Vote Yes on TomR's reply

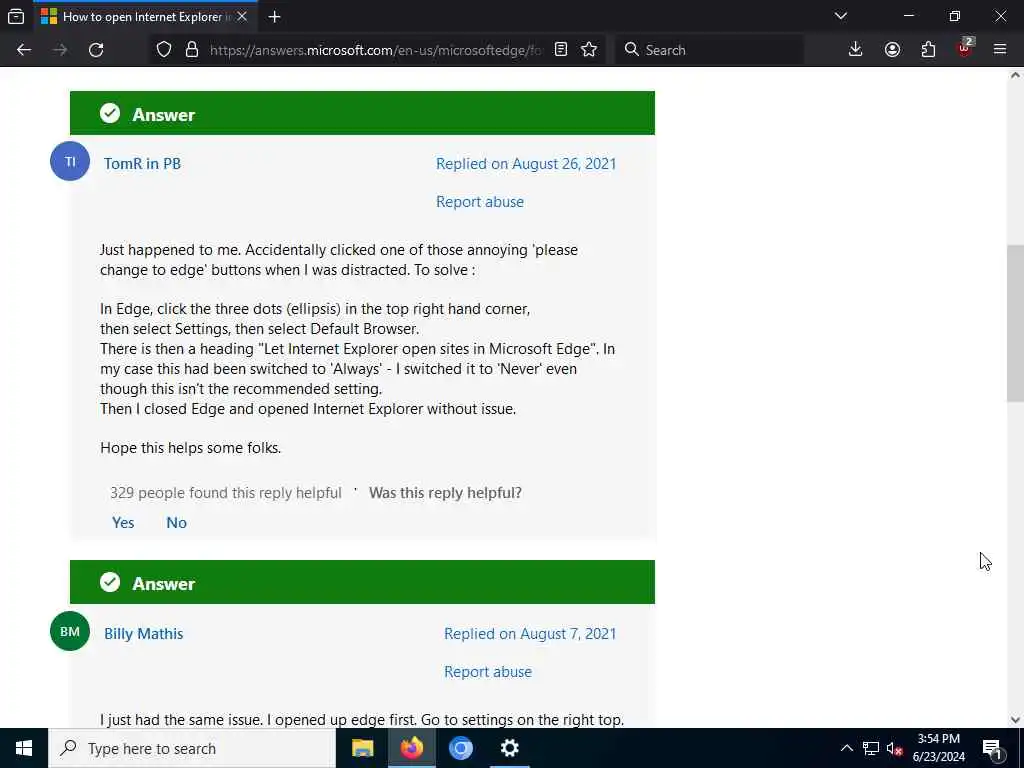coord(123,522)
